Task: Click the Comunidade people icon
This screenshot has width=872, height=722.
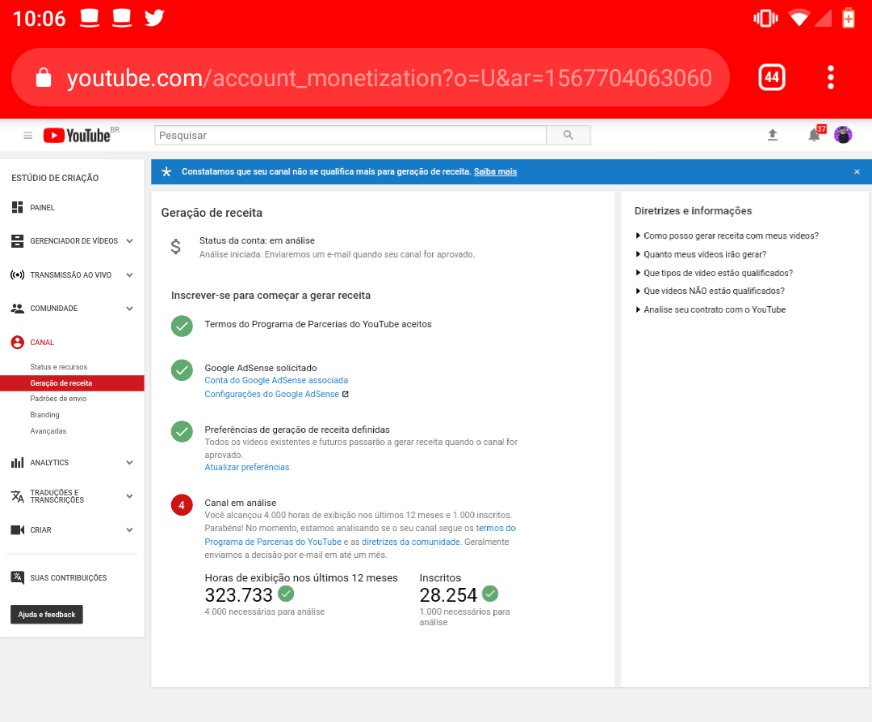Action: (17, 308)
